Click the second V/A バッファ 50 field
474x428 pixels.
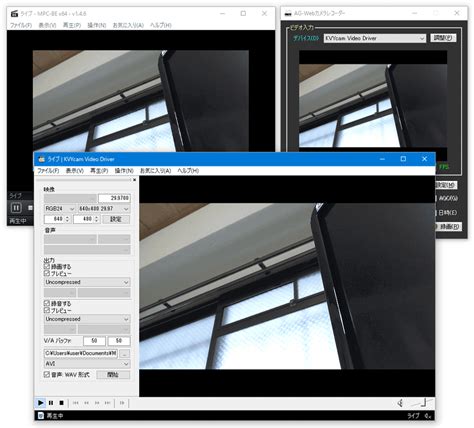click(119, 341)
